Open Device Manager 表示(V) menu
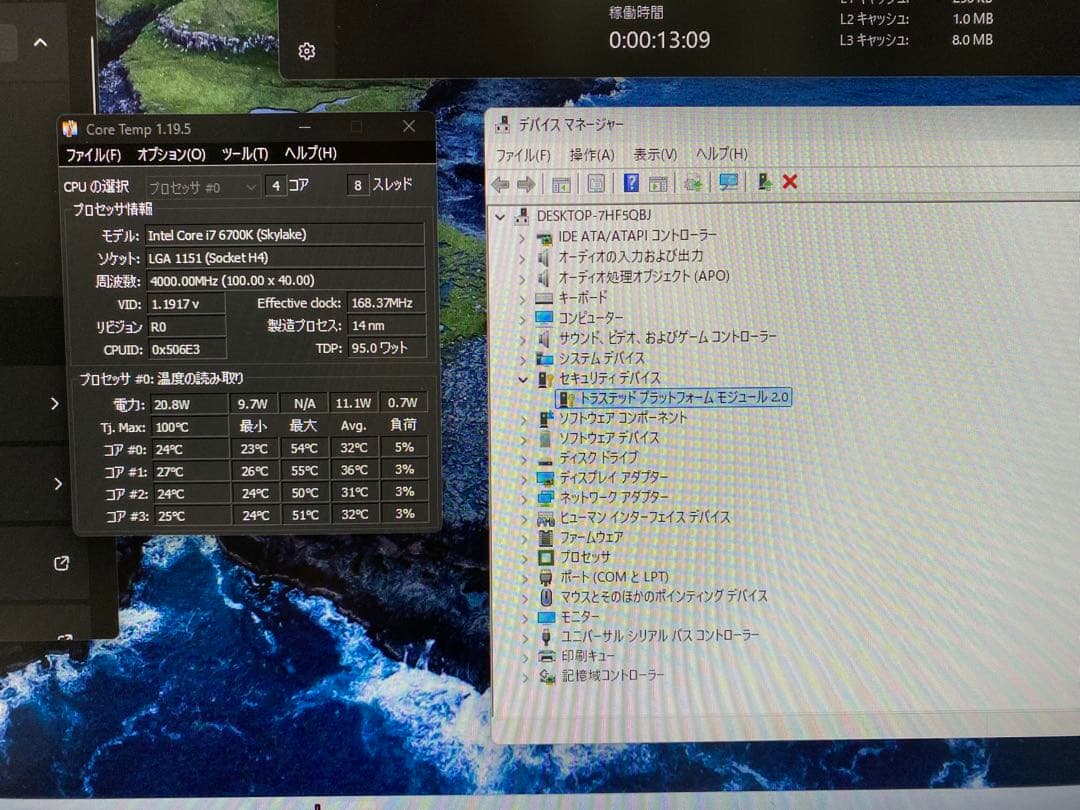 point(655,154)
